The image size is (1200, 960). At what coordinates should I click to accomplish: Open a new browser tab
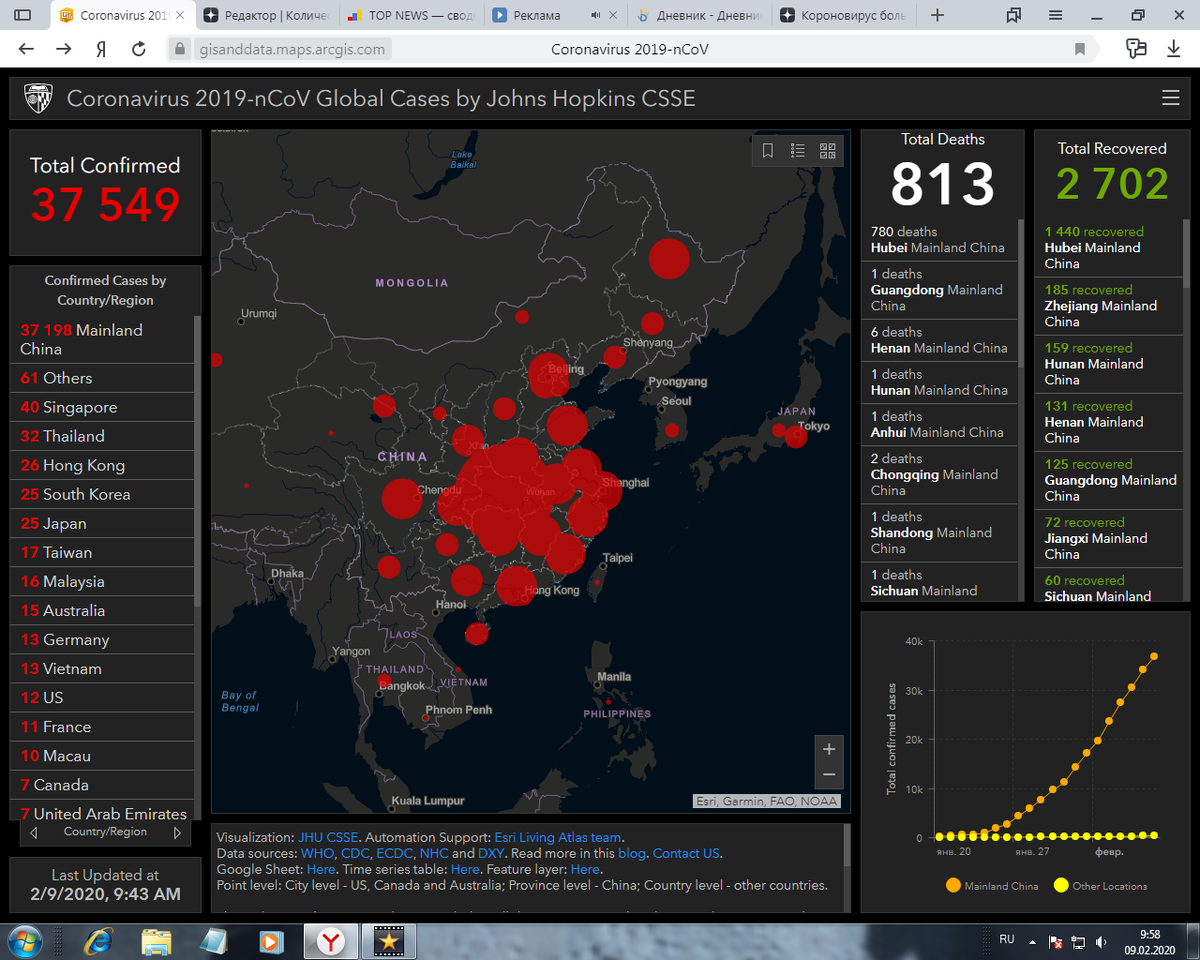click(937, 15)
